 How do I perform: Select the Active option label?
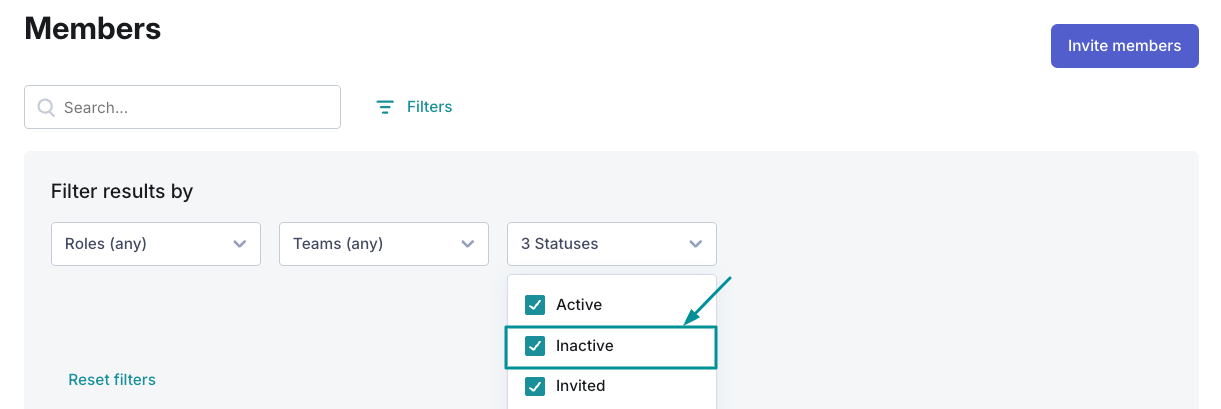pyautogui.click(x=579, y=305)
